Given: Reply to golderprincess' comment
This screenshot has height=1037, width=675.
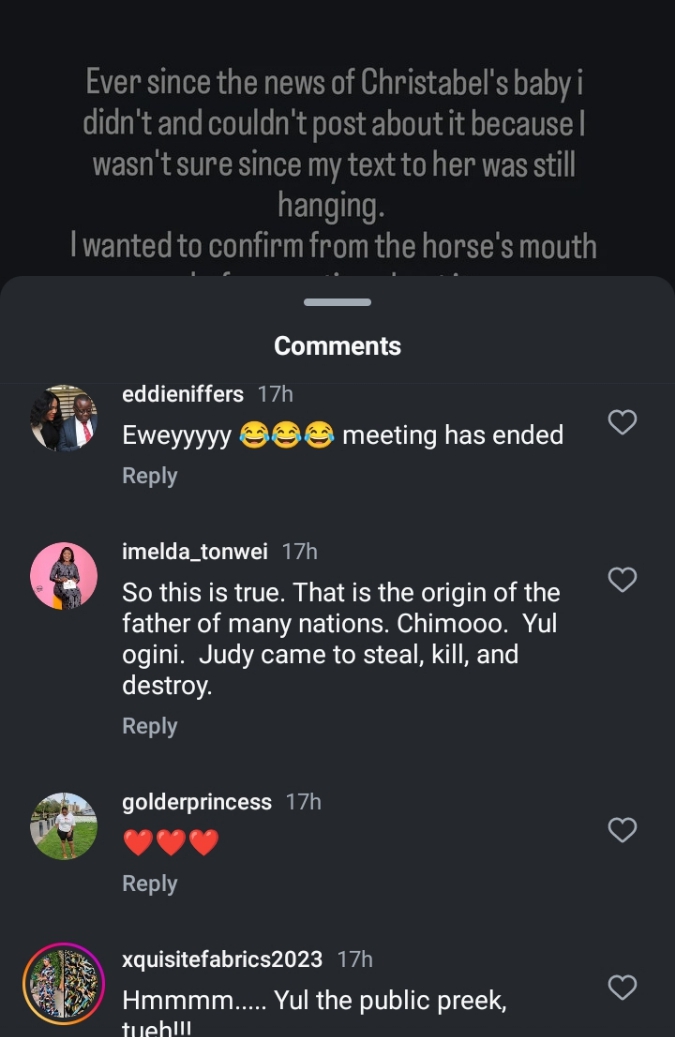Looking at the screenshot, I should pyautogui.click(x=149, y=884).
